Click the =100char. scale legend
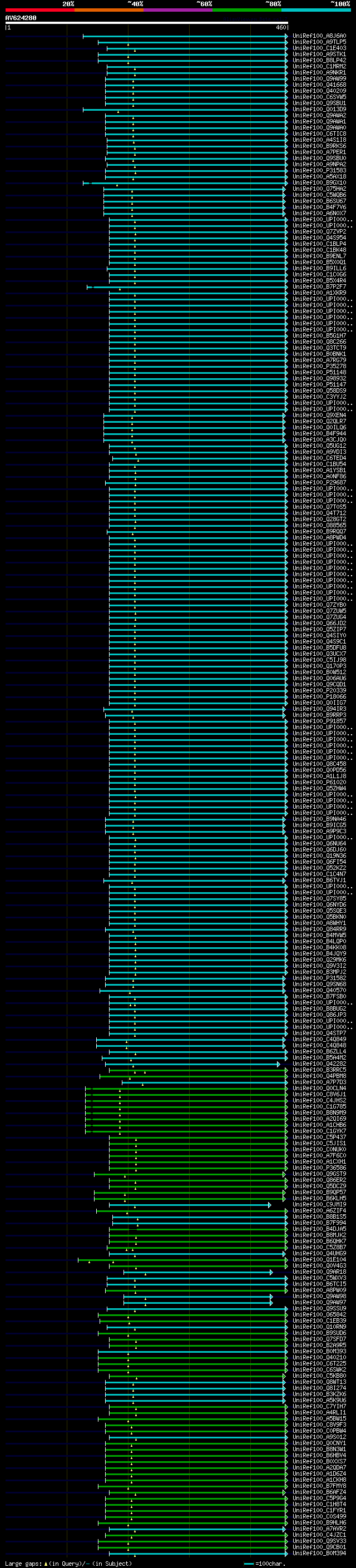This screenshot has height=1568, width=356. pos(264,1564)
